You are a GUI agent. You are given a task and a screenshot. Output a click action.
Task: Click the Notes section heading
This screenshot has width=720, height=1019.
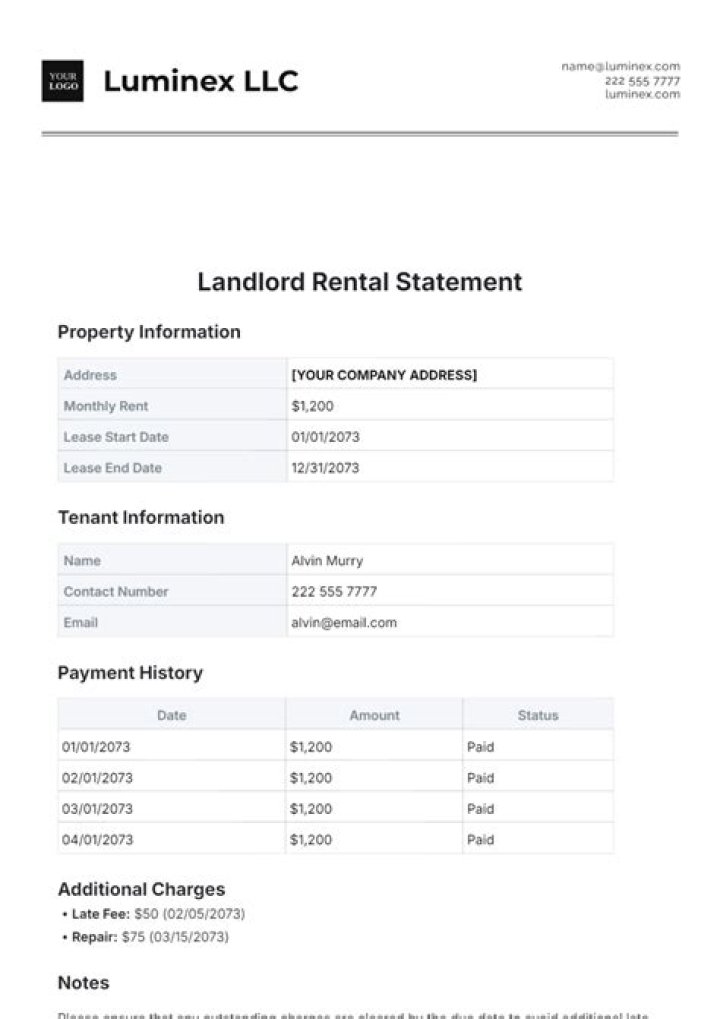[x=83, y=983]
